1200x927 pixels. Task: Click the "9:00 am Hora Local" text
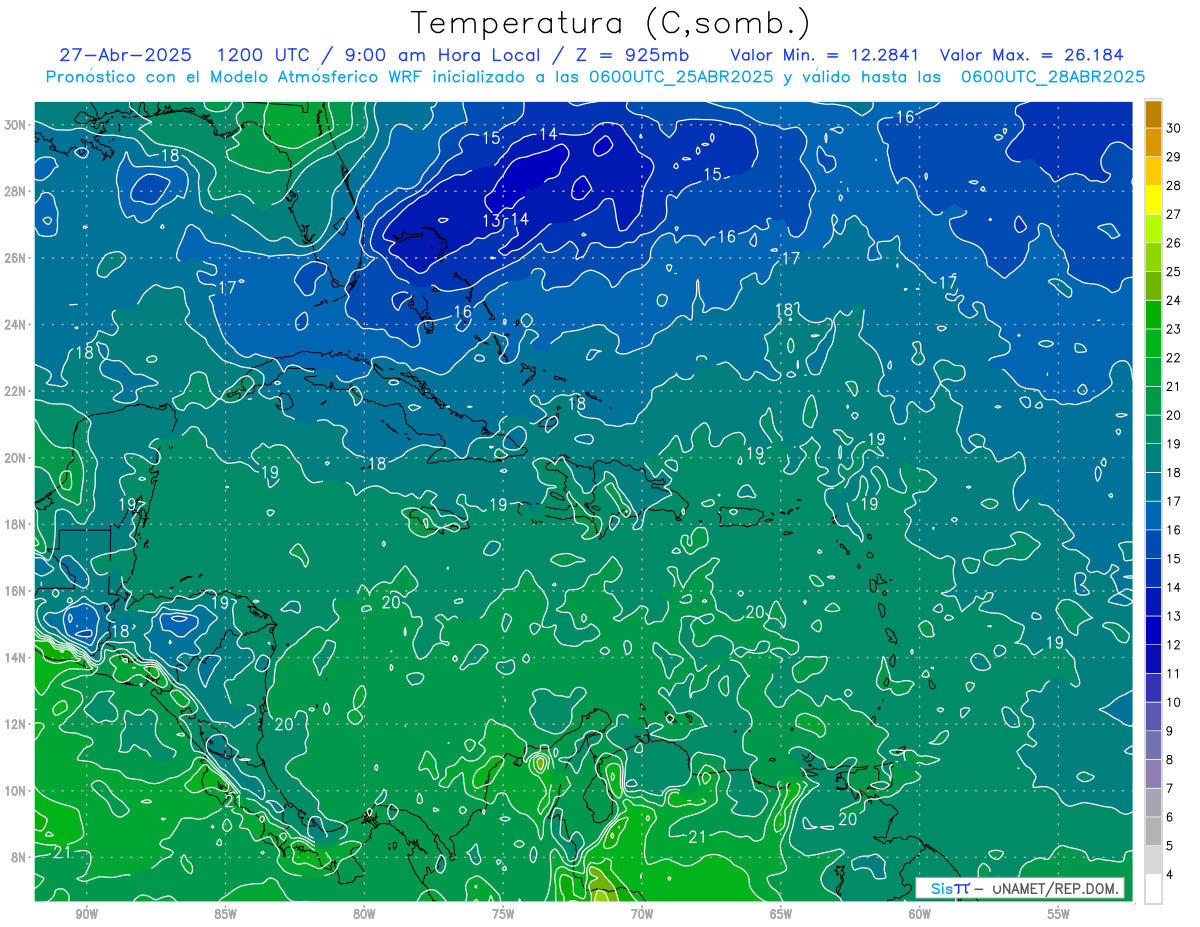tap(442, 55)
